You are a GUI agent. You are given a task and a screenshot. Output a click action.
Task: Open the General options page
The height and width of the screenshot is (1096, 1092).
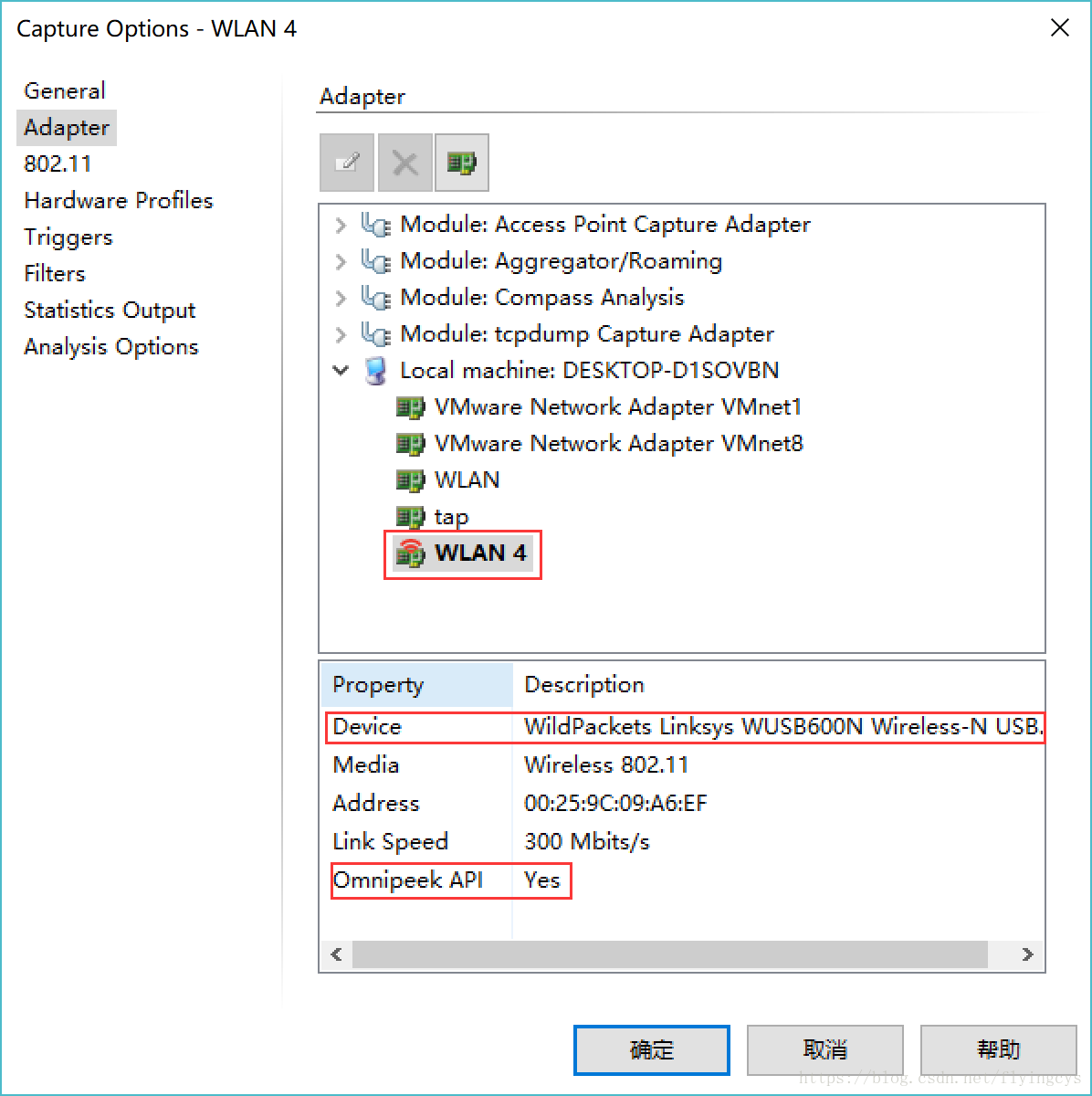[x=65, y=90]
